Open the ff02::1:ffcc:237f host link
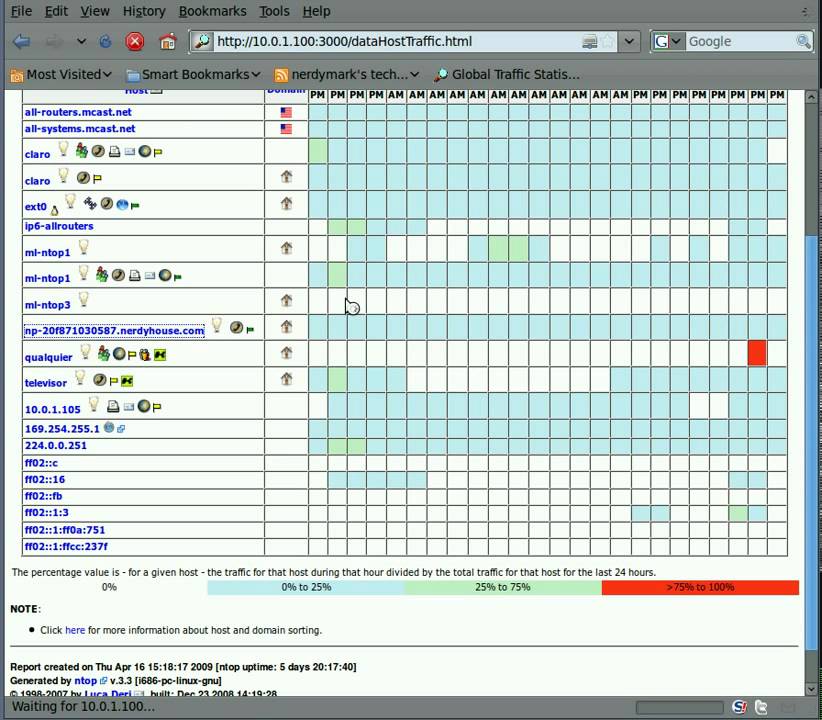Viewport: 822px width, 720px height. point(66,546)
